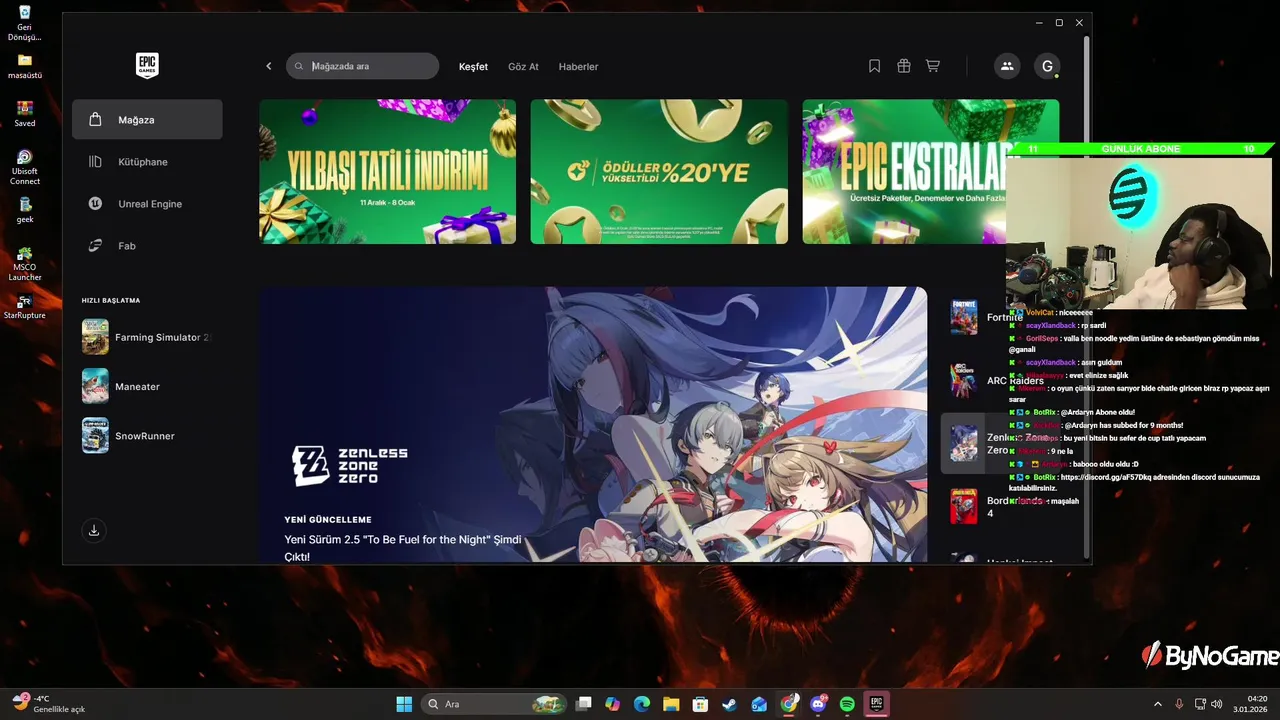
Task: Open File Explorer from the taskbar
Action: click(x=671, y=704)
